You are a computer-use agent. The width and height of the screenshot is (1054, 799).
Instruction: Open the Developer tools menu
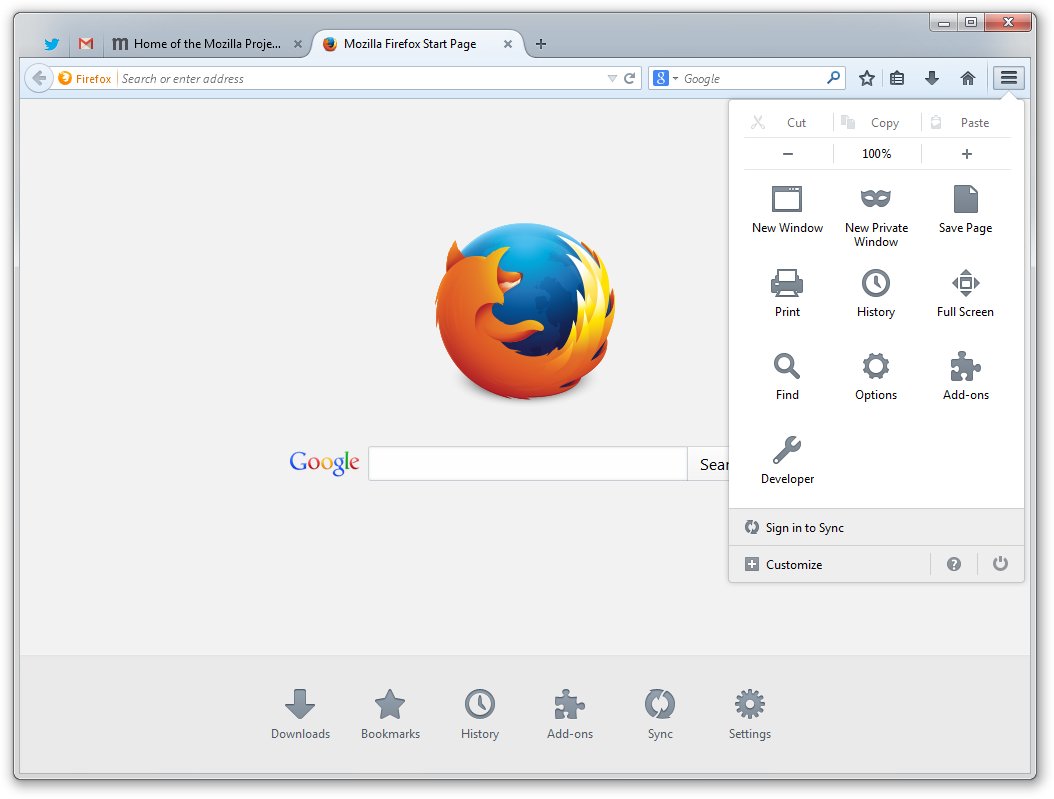click(x=786, y=460)
